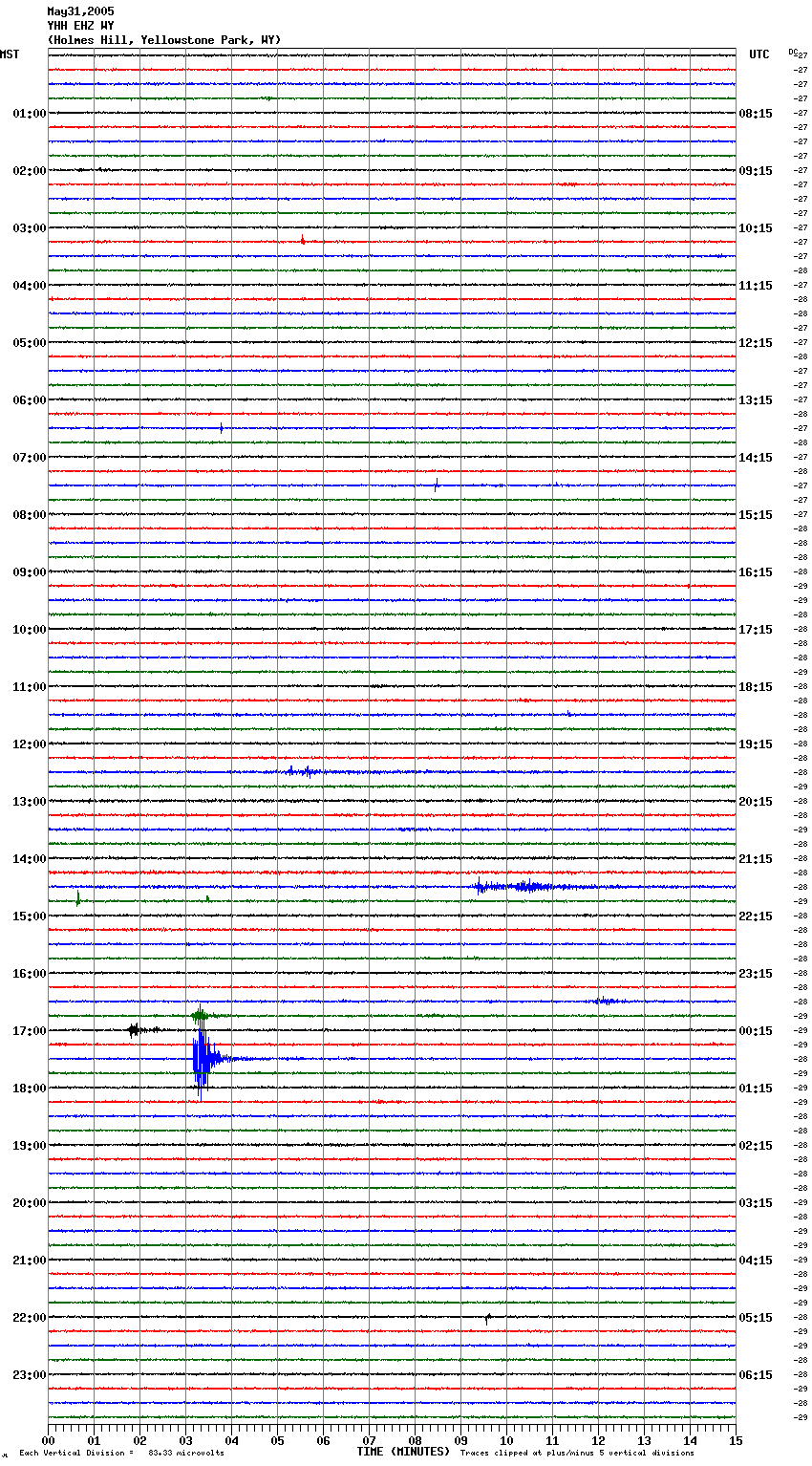Select the 23:00 MST row label
Image resolution: width=812 pixels, height=1466 pixels.
[x=30, y=1375]
